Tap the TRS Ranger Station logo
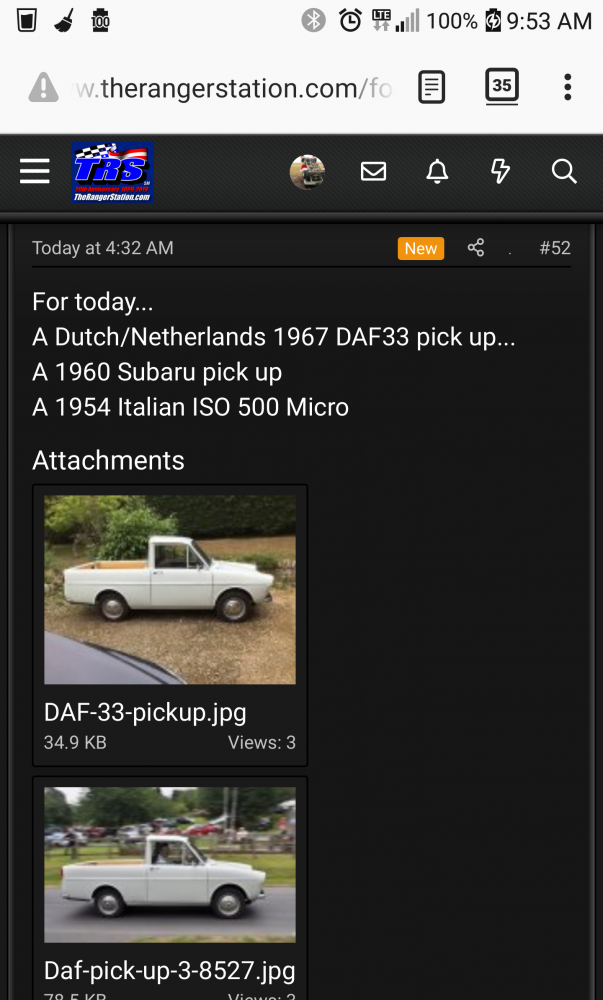 [x=111, y=172]
